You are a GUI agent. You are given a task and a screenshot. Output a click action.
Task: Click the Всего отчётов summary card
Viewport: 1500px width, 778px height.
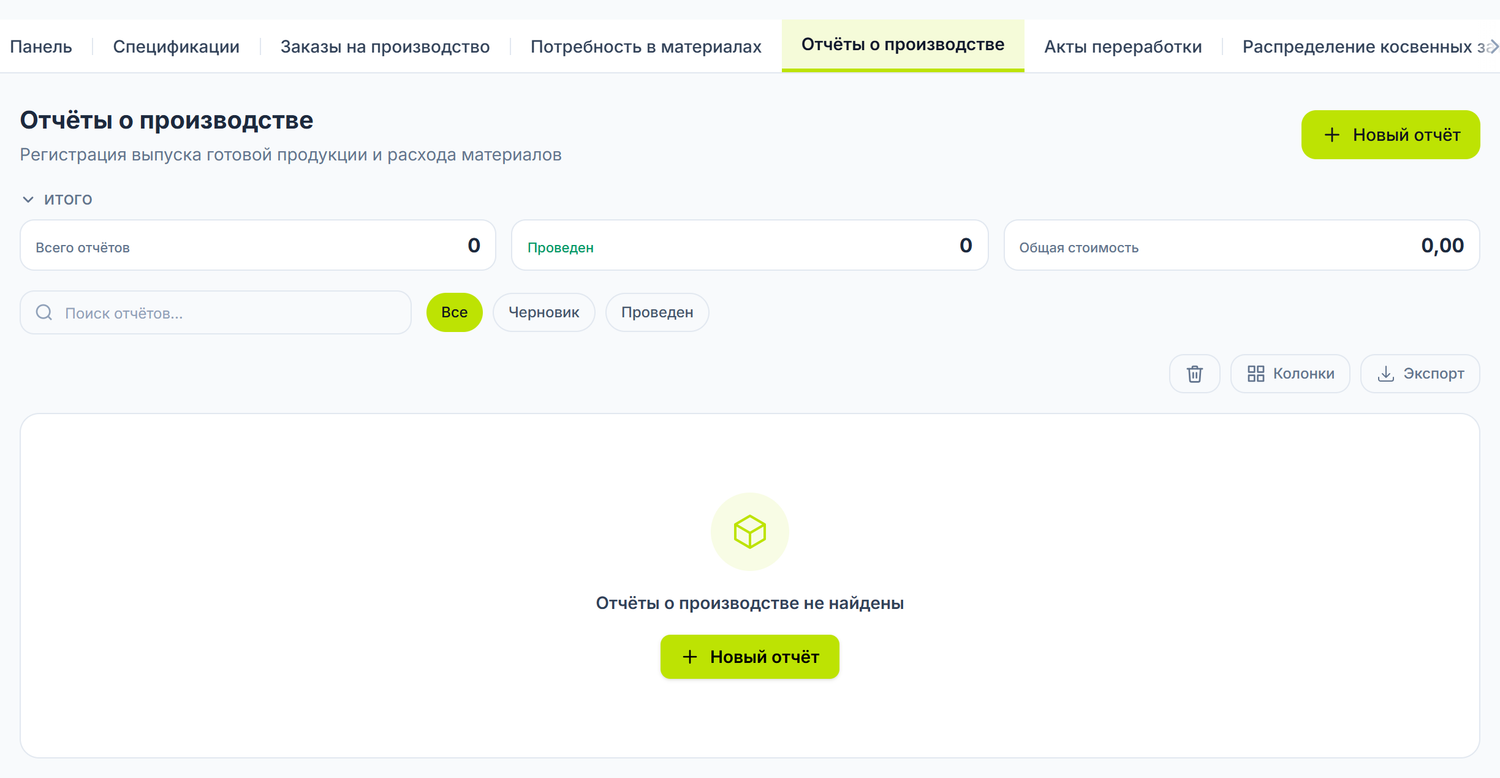258,245
